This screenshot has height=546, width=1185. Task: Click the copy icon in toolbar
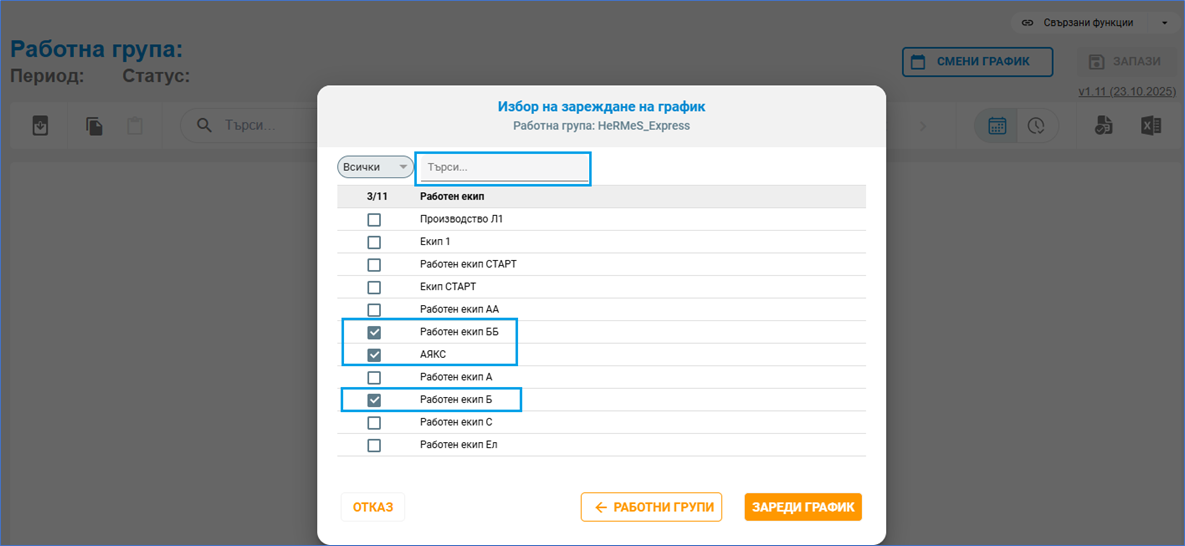[94, 126]
